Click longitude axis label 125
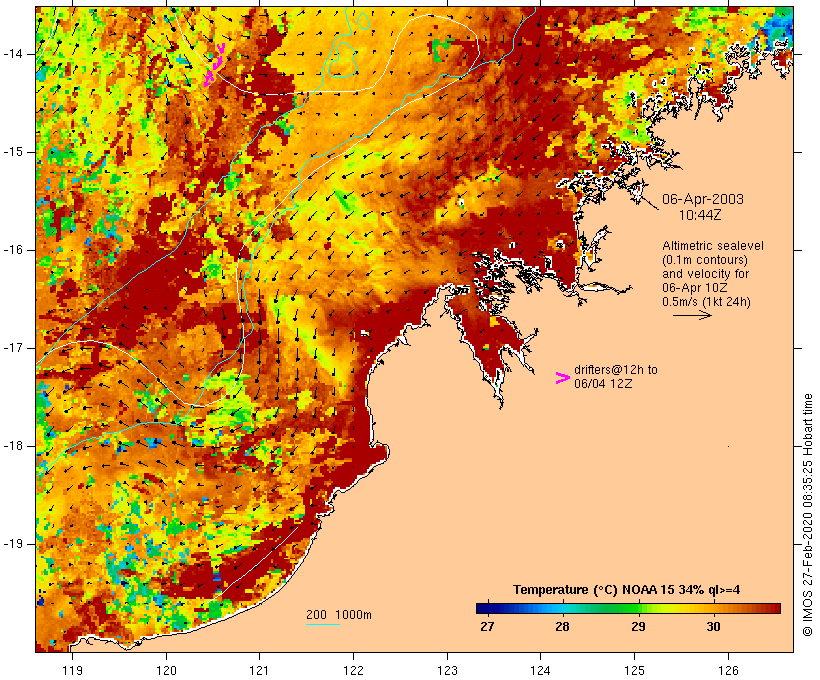Viewport: 820px width, 680px height. pos(634,670)
